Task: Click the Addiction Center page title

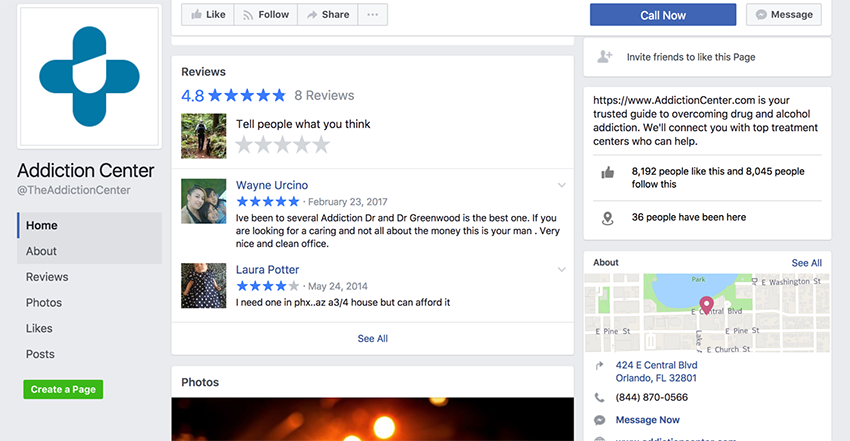Action: point(86,171)
